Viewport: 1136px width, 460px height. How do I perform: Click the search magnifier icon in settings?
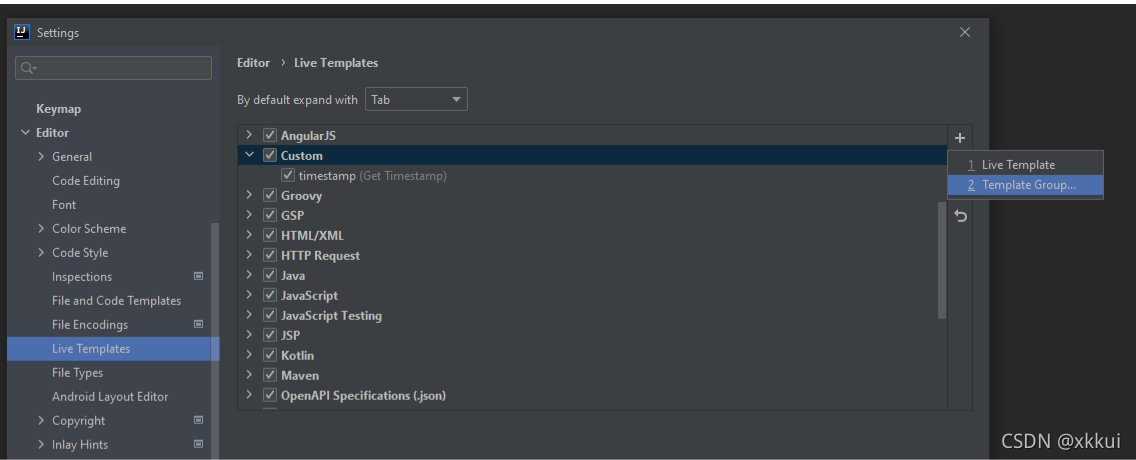click(28, 68)
